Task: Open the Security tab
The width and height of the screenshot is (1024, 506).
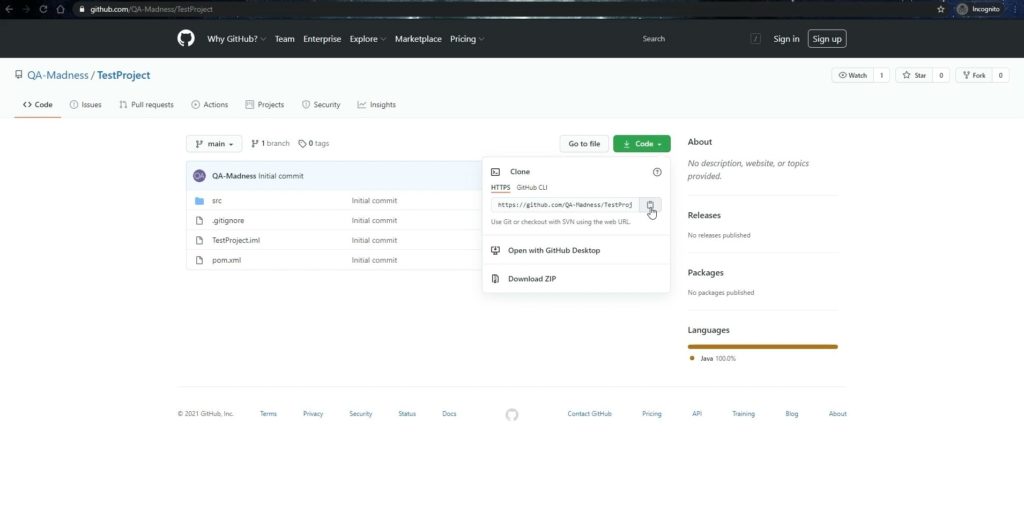Action: pos(321,104)
